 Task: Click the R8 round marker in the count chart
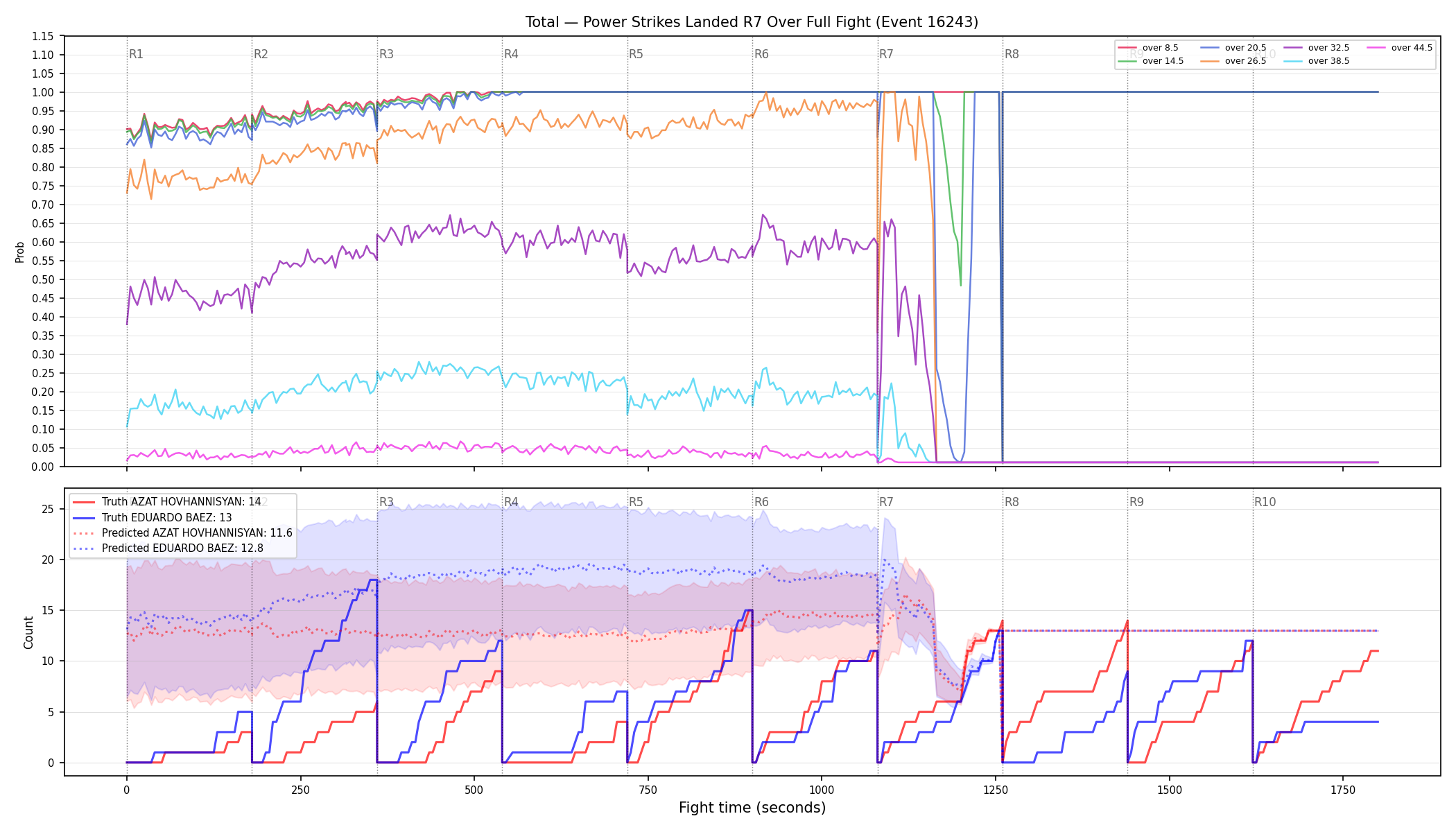[1012, 502]
